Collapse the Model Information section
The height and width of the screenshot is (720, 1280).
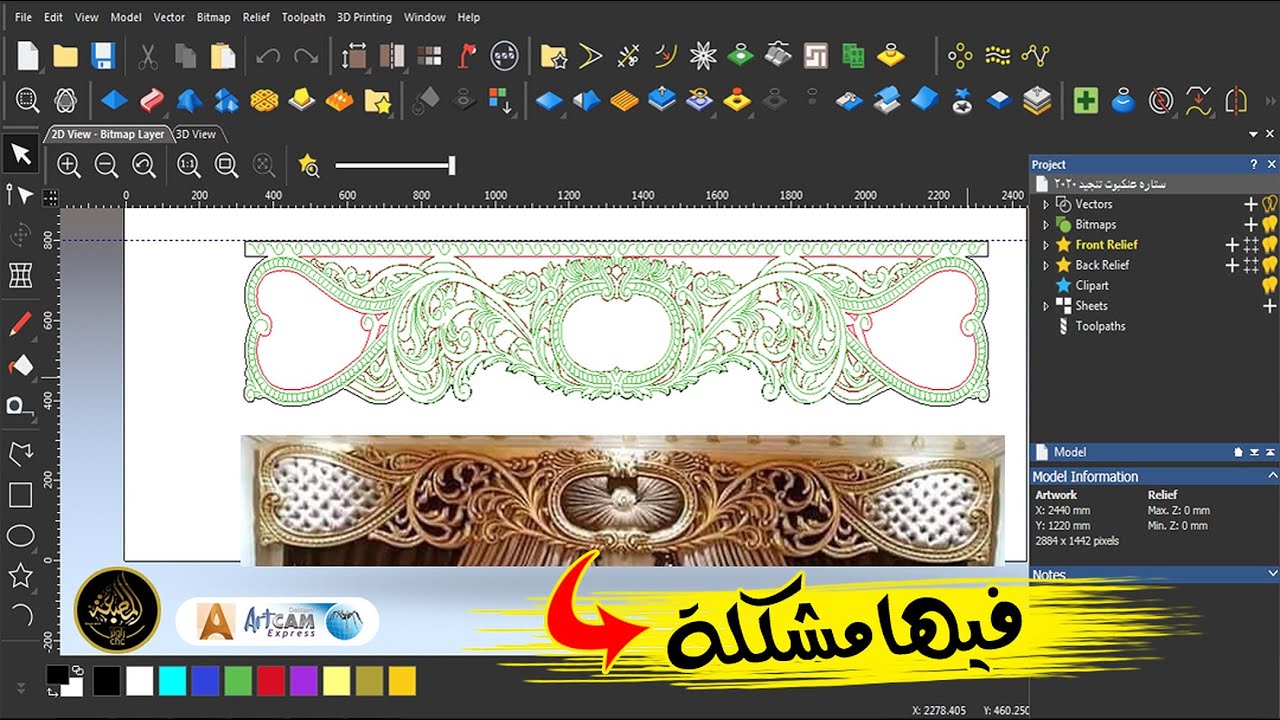(1272, 476)
